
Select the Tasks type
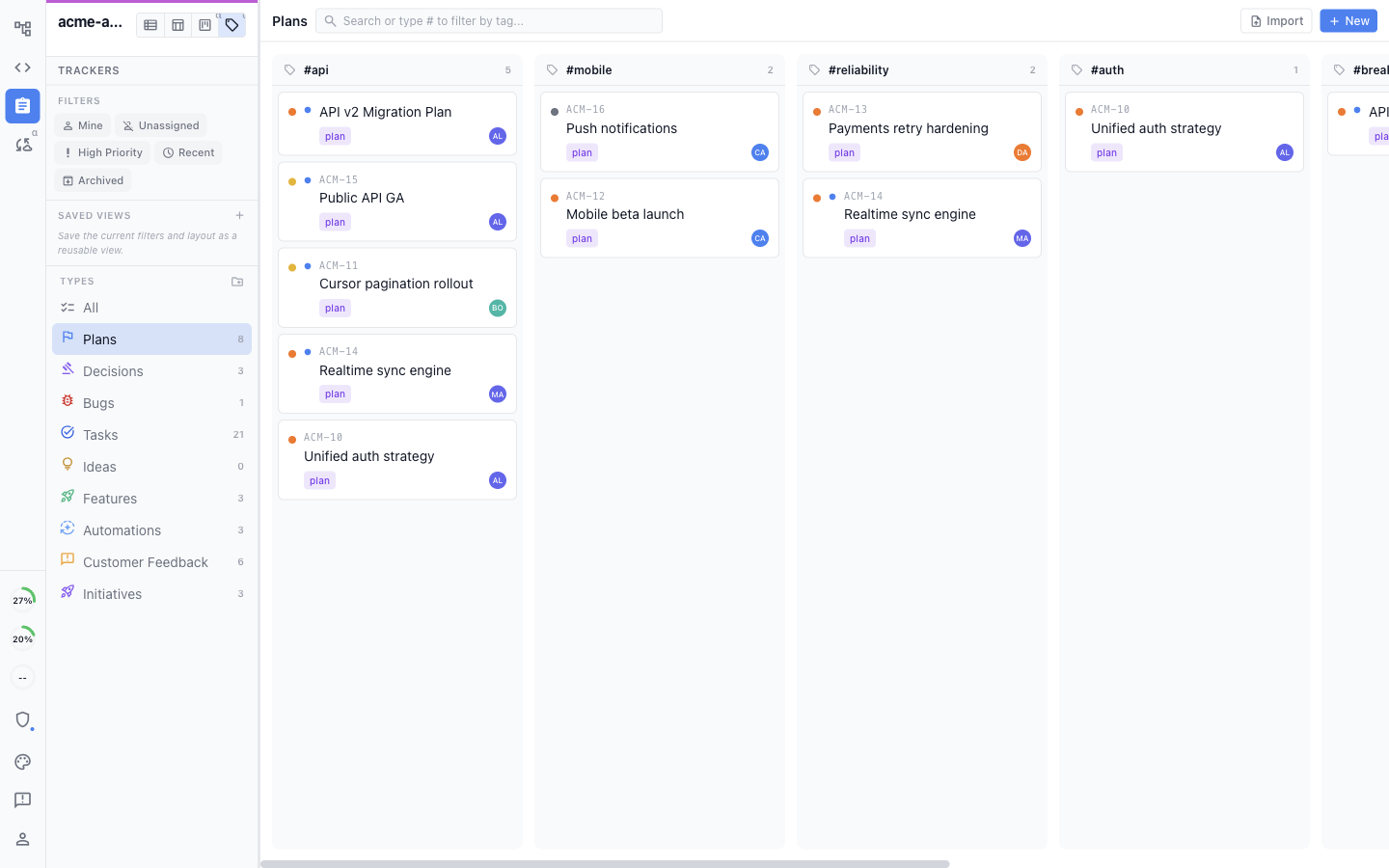pyautogui.click(x=151, y=435)
